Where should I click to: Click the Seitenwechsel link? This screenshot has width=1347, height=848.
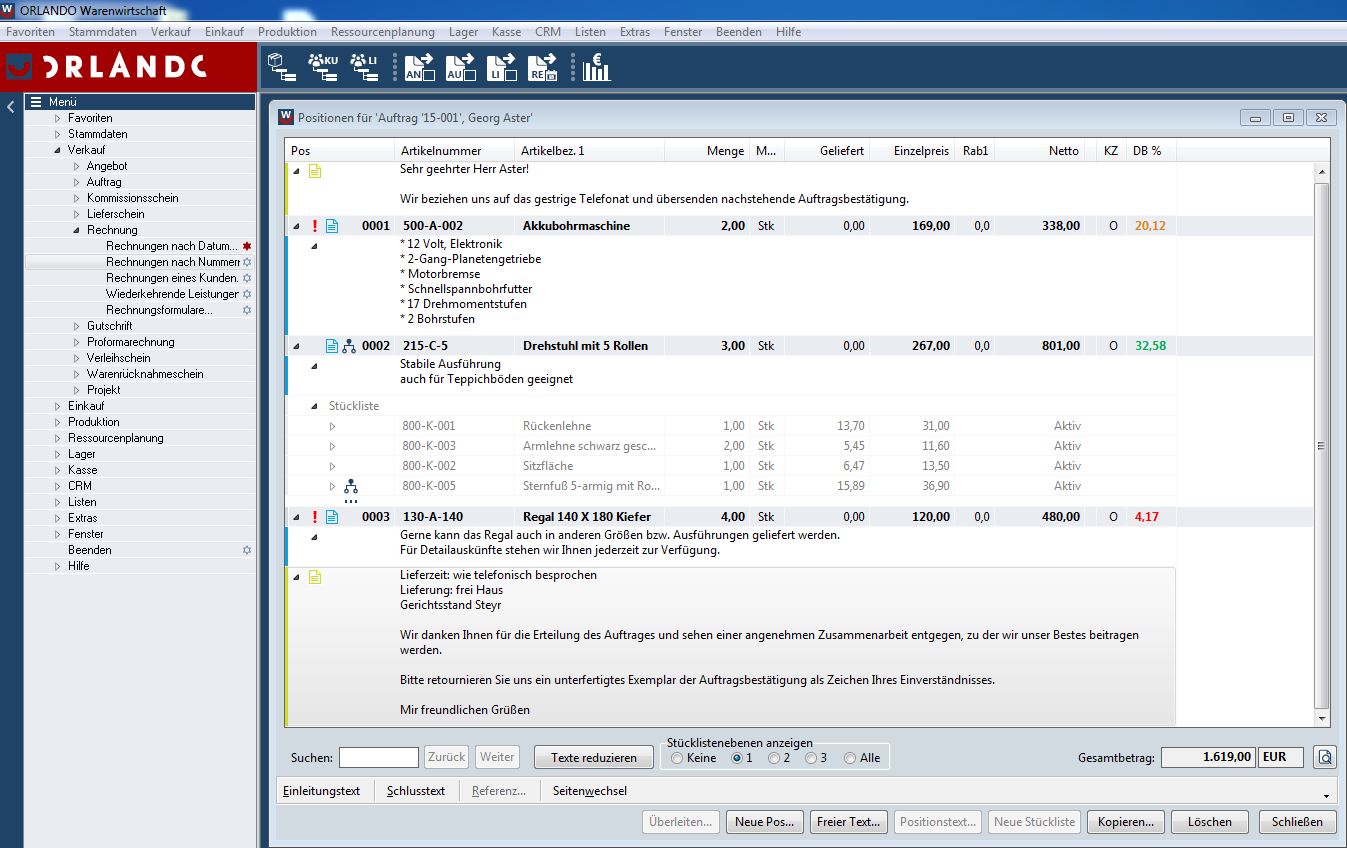(590, 791)
